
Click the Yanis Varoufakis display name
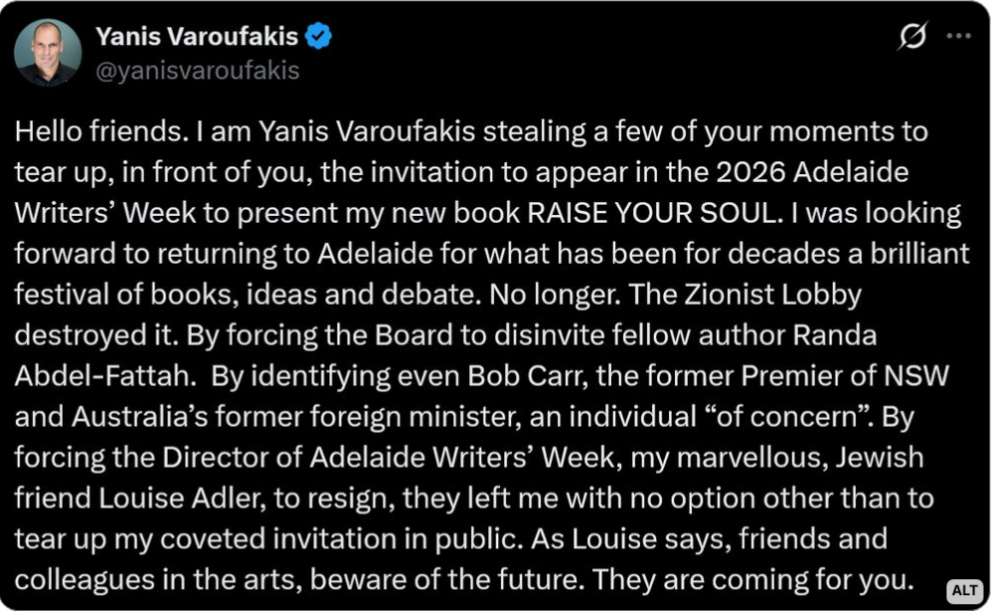click(197, 38)
